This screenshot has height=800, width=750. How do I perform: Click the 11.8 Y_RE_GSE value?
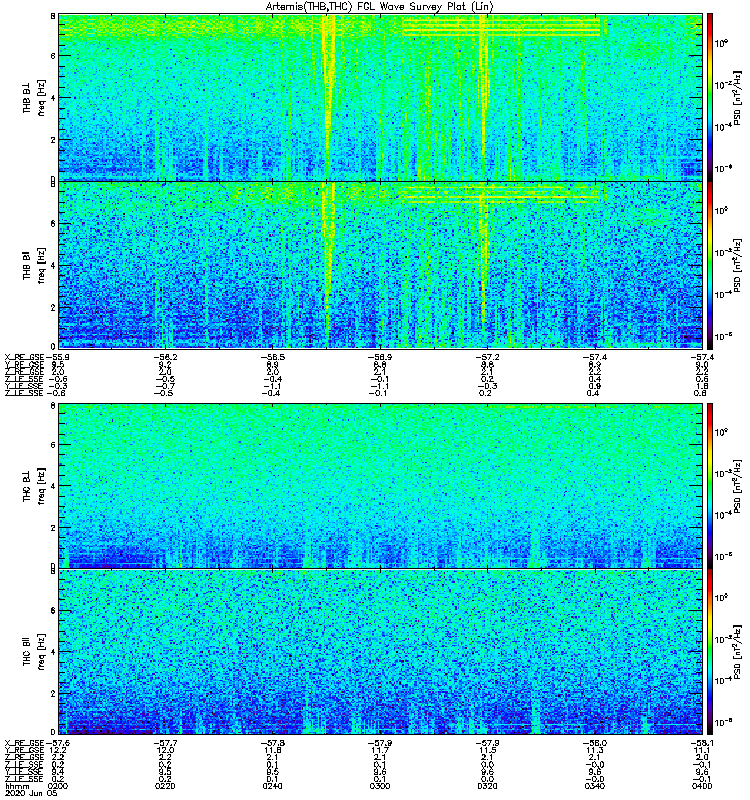[x=273, y=750]
